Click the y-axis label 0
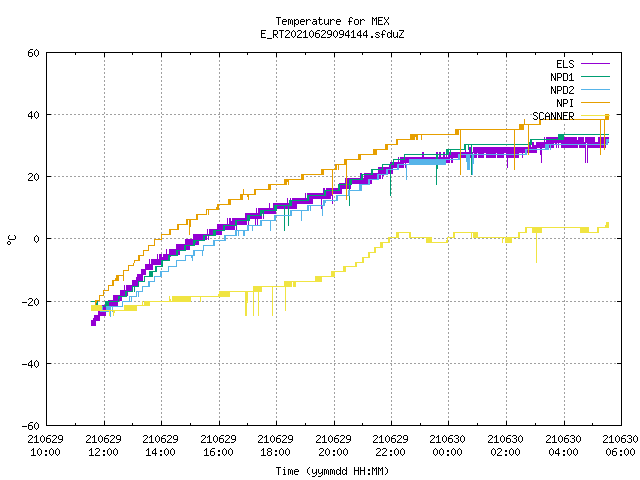The image size is (640, 480). coord(36,239)
